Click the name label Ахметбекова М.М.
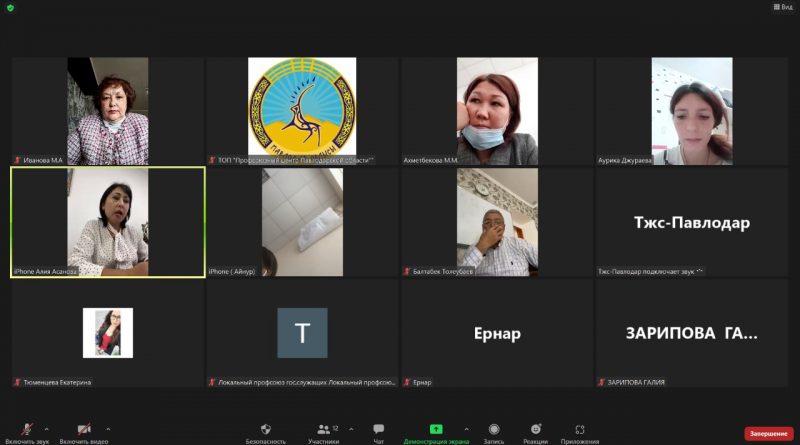The width and height of the screenshot is (800, 445). click(431, 160)
